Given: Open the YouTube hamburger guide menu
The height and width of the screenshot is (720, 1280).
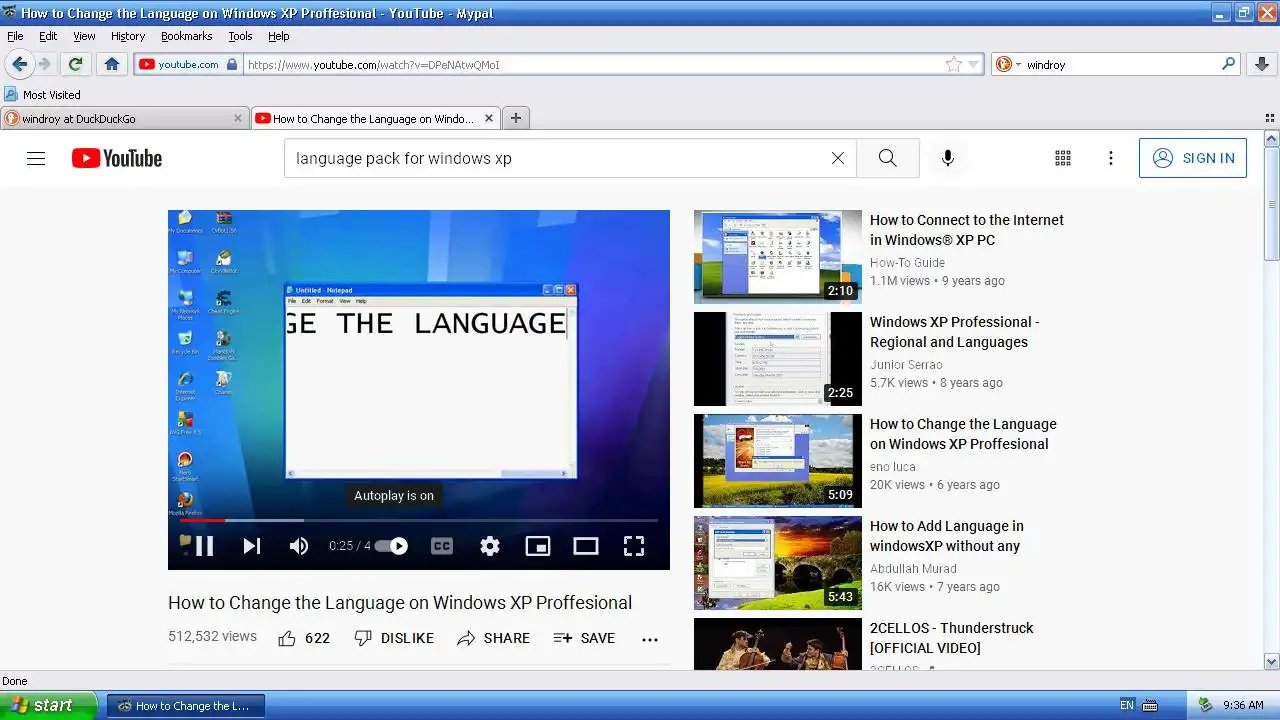Looking at the screenshot, I should 36,158.
